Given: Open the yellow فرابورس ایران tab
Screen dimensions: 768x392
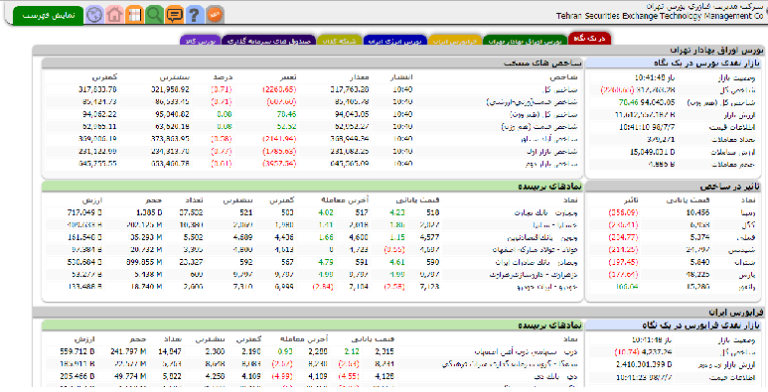Looking at the screenshot, I should click(x=455, y=41).
